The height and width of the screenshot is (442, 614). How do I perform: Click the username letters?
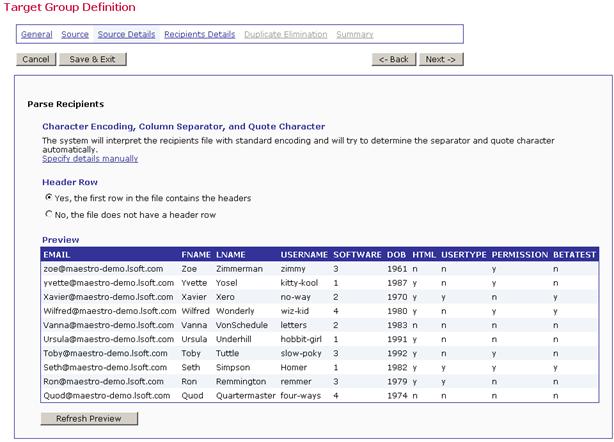(294, 325)
